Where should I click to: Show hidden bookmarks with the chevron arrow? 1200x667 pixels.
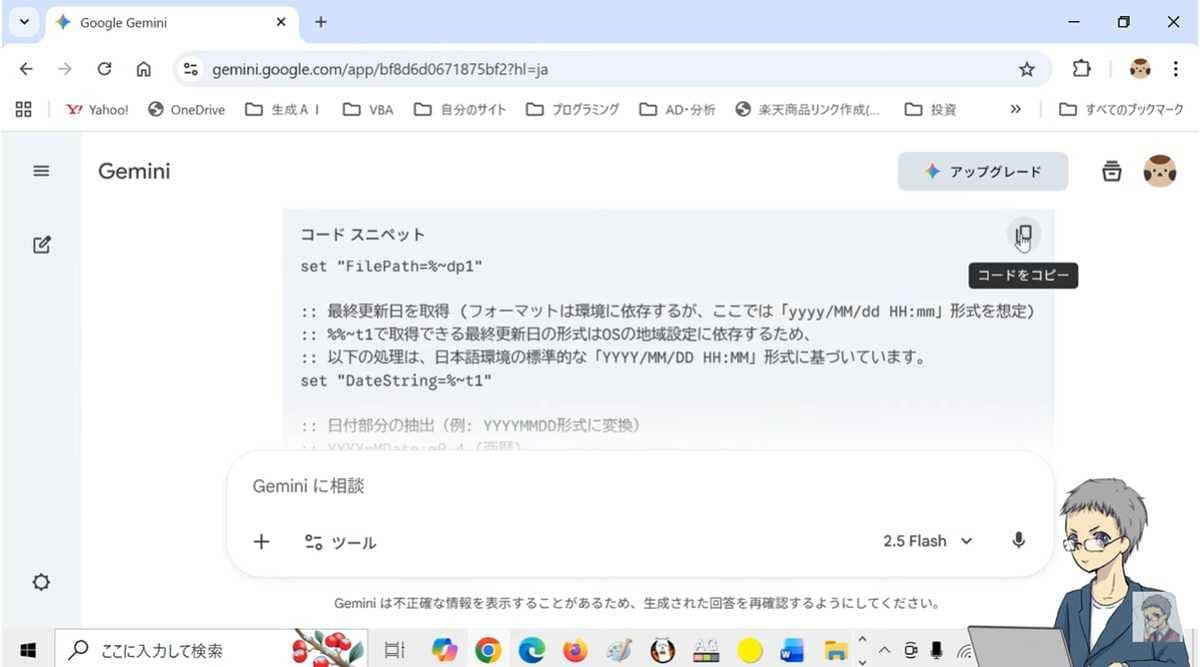click(x=1015, y=109)
